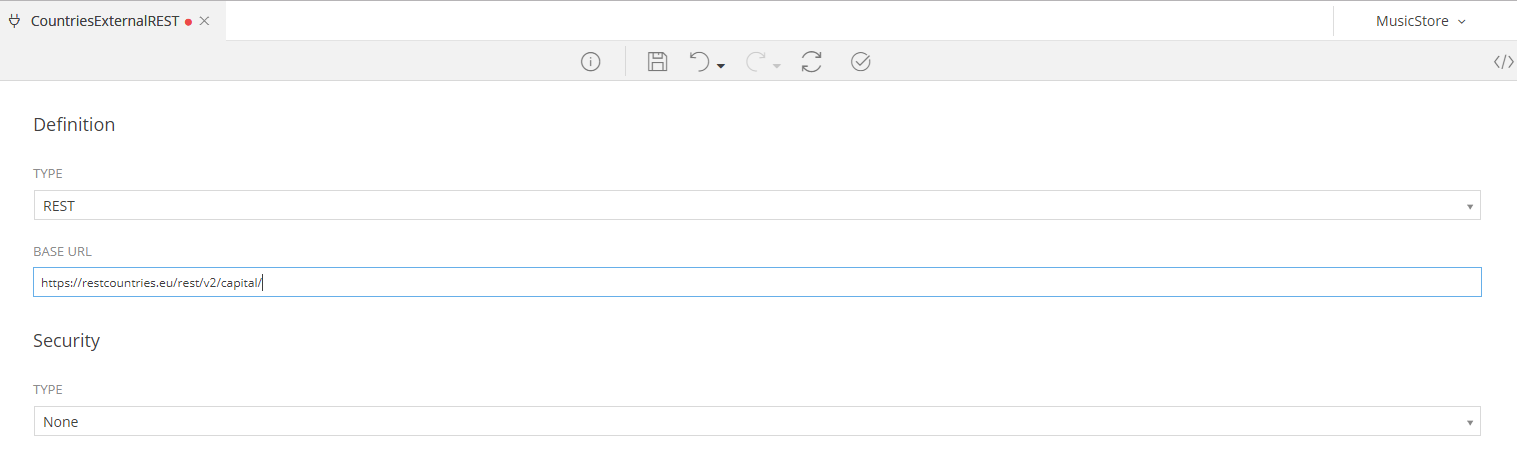The width and height of the screenshot is (1517, 464).
Task: Click the refresh arrows icon
Action: click(811, 62)
